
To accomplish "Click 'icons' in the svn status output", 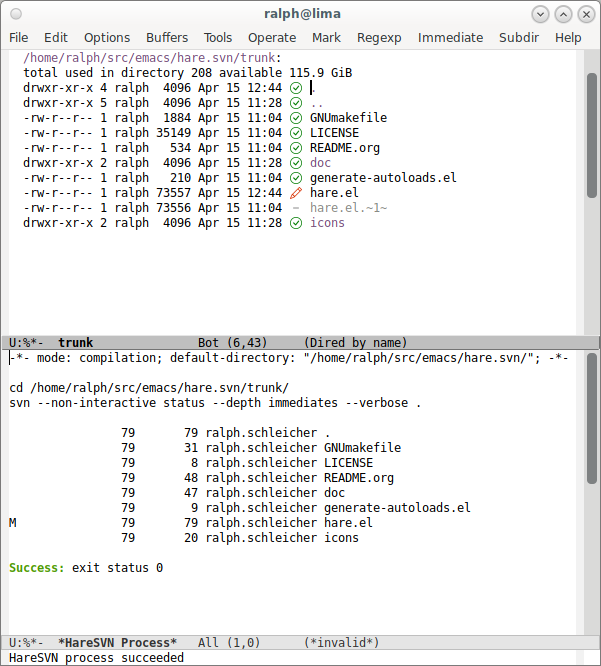I will click(x=341, y=538).
